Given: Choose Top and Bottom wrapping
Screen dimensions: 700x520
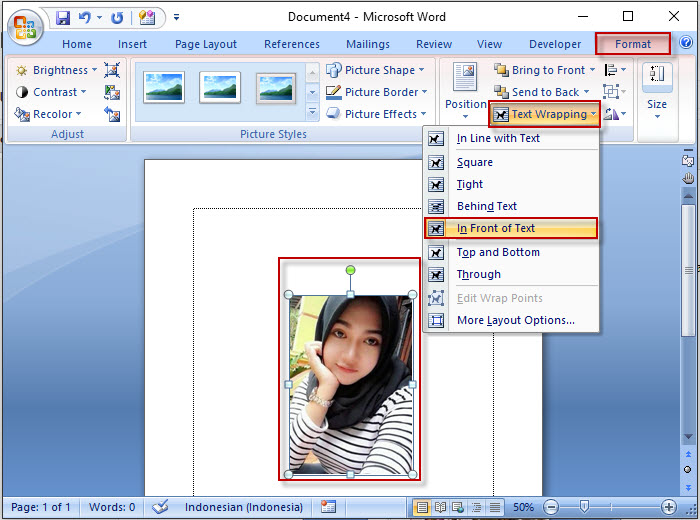Looking at the screenshot, I should (x=511, y=252).
